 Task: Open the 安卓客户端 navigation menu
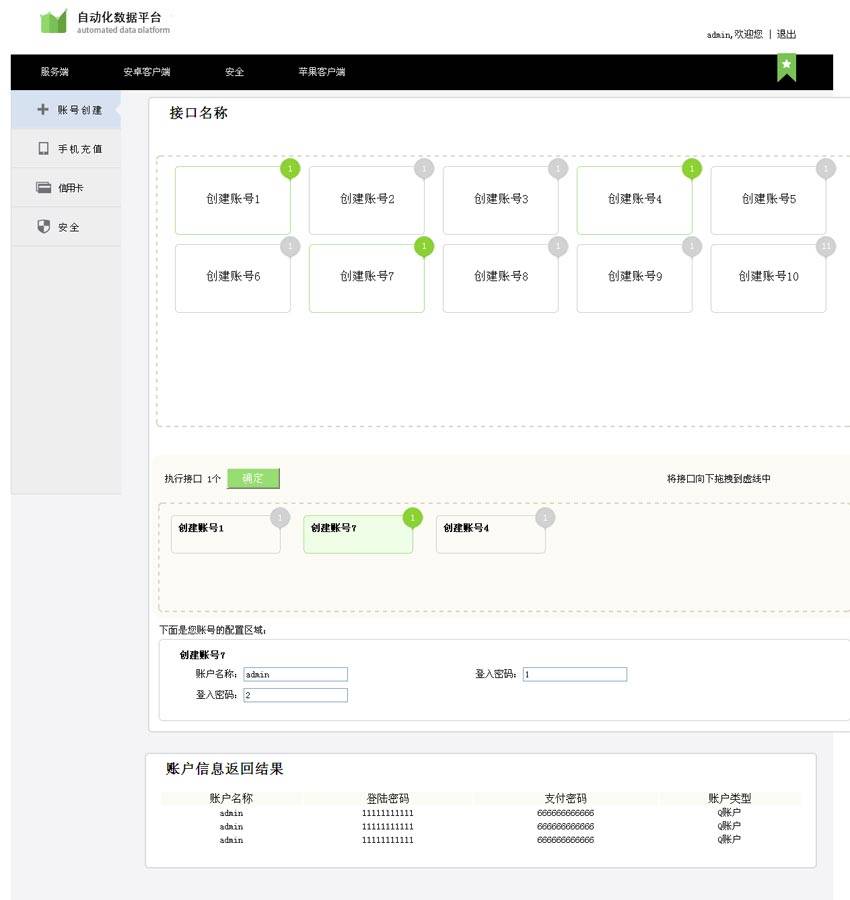click(146, 72)
